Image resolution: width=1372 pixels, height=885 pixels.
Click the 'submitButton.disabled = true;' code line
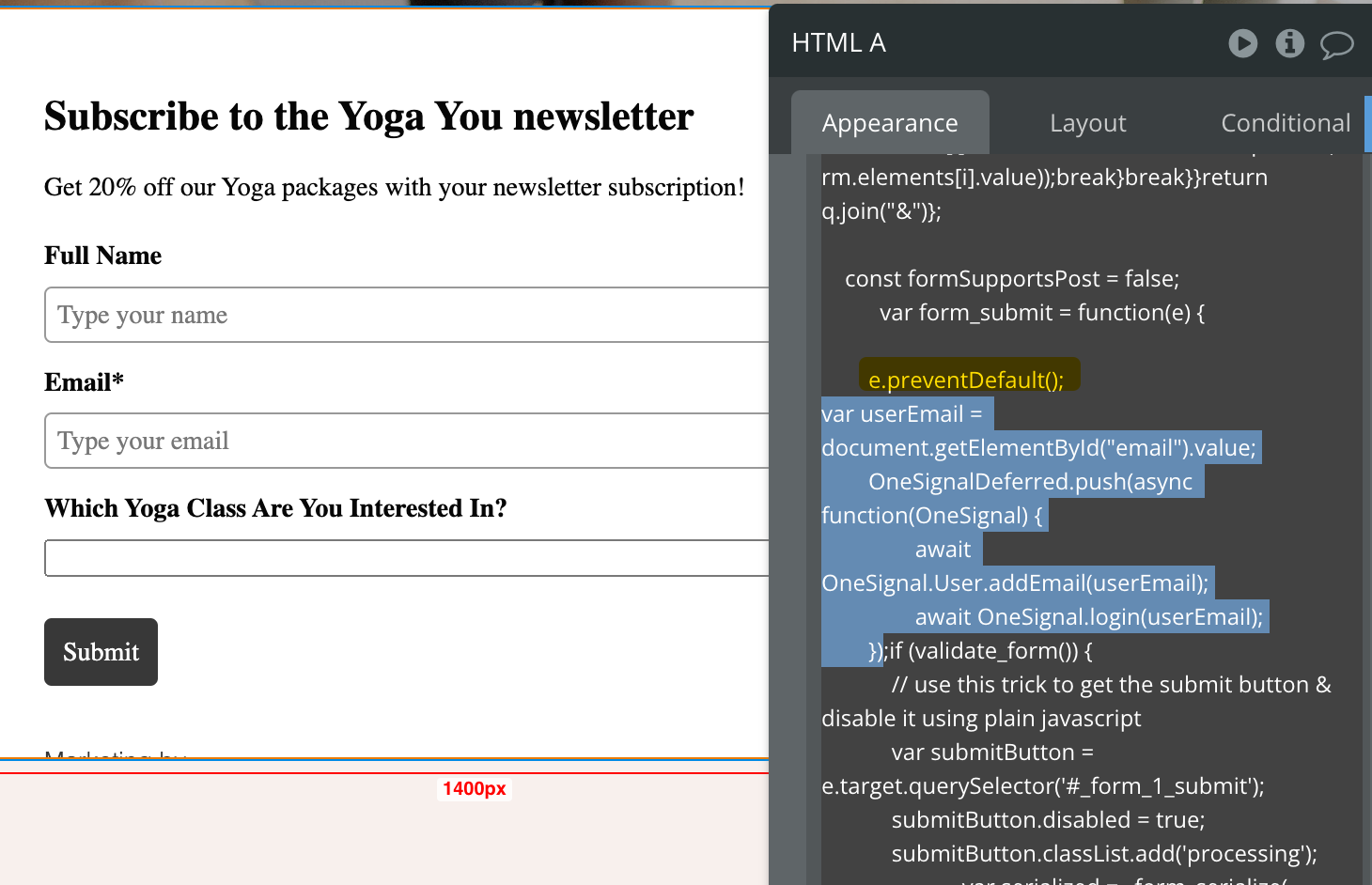pos(1048,820)
